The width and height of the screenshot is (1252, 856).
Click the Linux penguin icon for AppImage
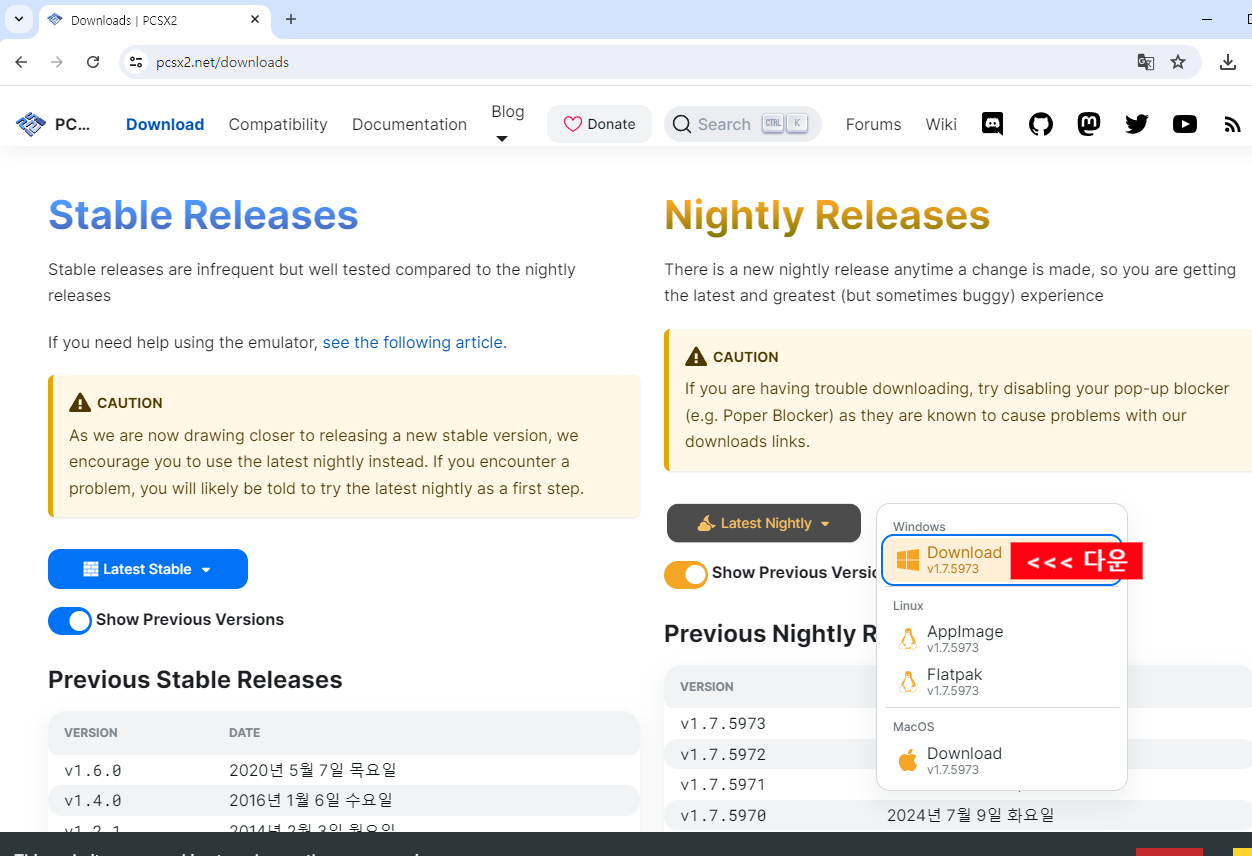(908, 639)
